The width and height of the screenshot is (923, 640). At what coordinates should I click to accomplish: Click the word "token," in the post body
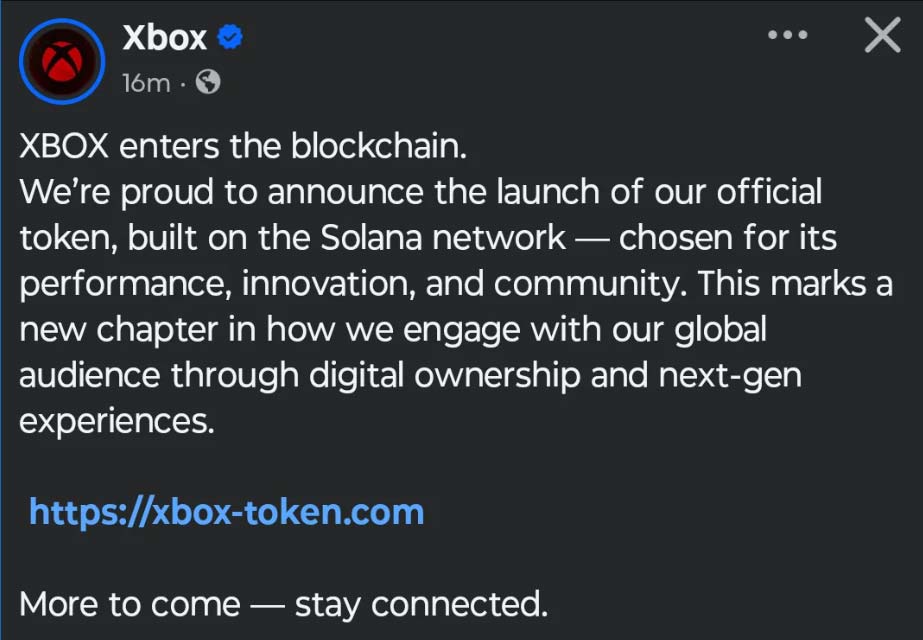pyautogui.click(x=64, y=237)
